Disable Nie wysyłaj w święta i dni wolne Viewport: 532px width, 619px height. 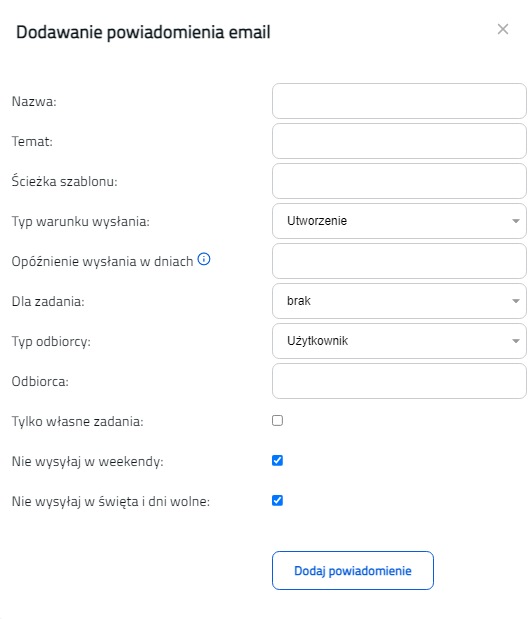pos(277,501)
